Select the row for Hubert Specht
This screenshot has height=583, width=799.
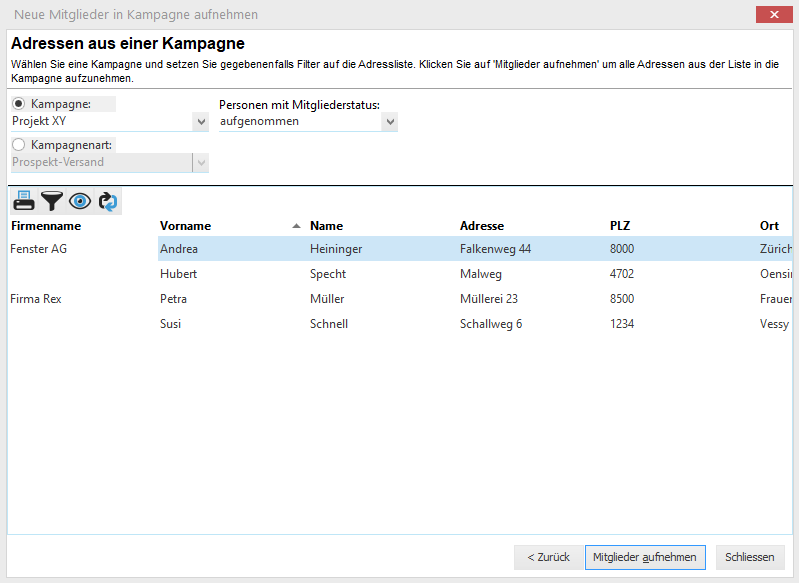pos(335,274)
